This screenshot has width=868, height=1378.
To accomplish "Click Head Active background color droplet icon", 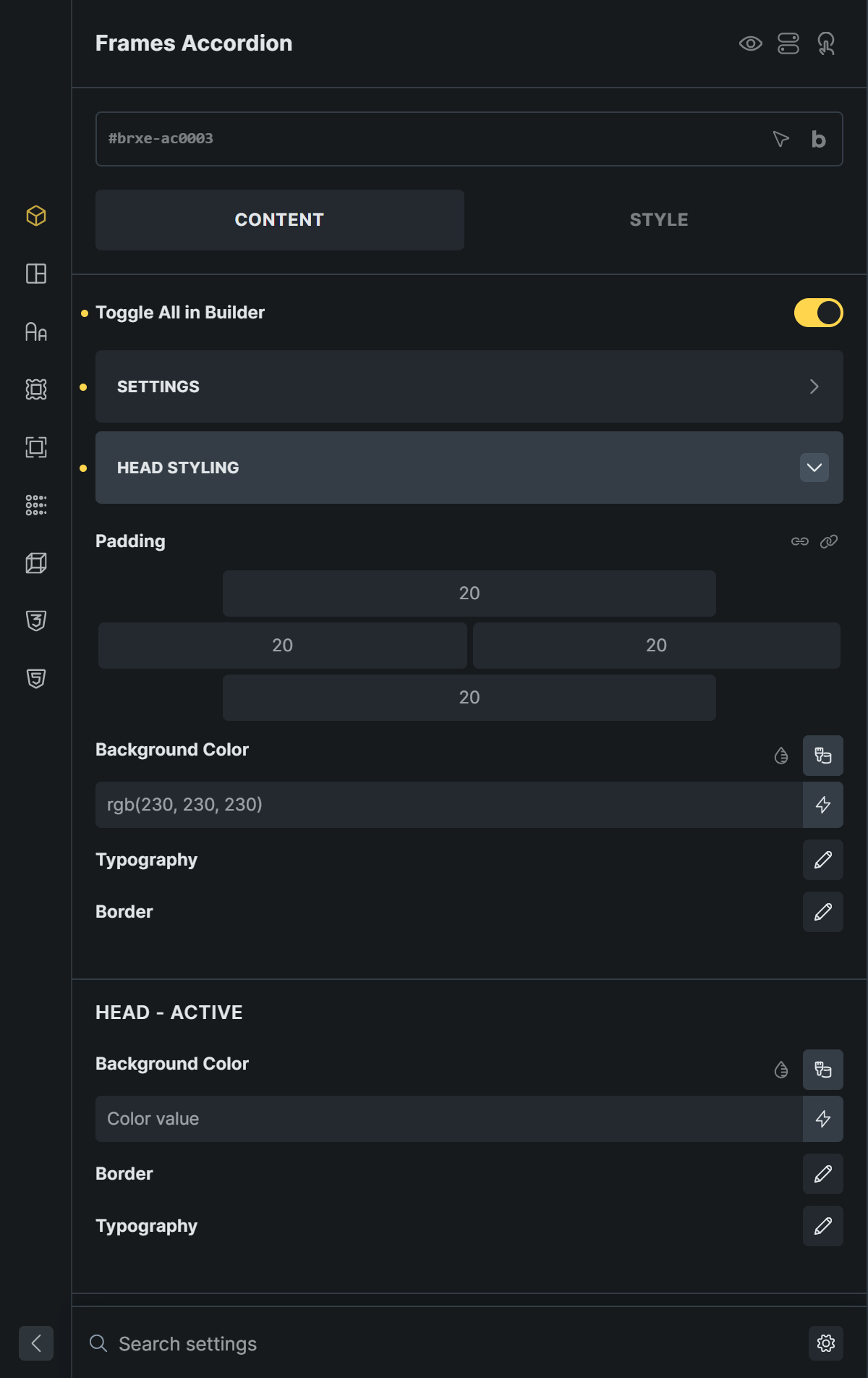I will (x=781, y=1070).
